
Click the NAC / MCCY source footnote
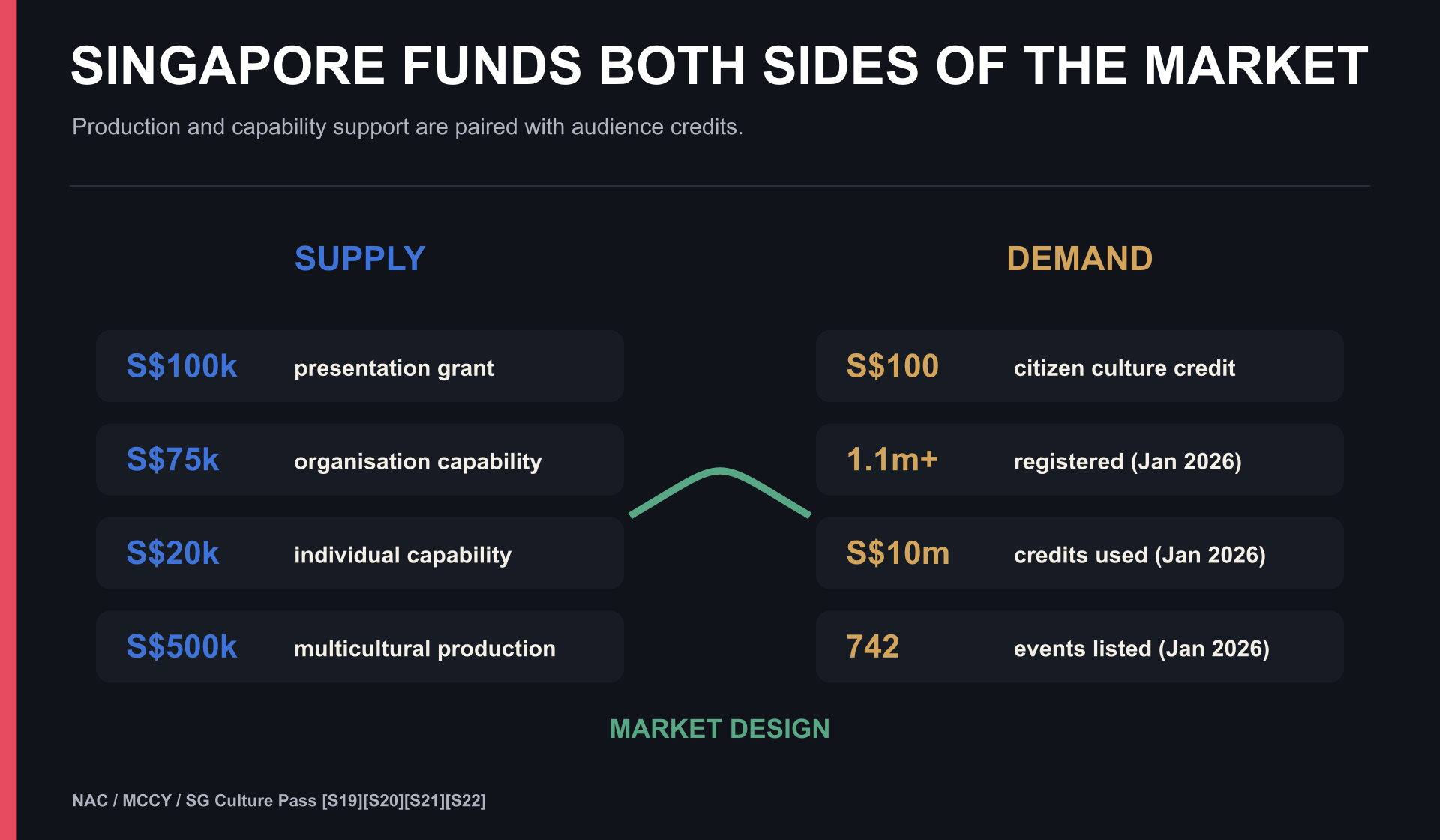[x=279, y=801]
